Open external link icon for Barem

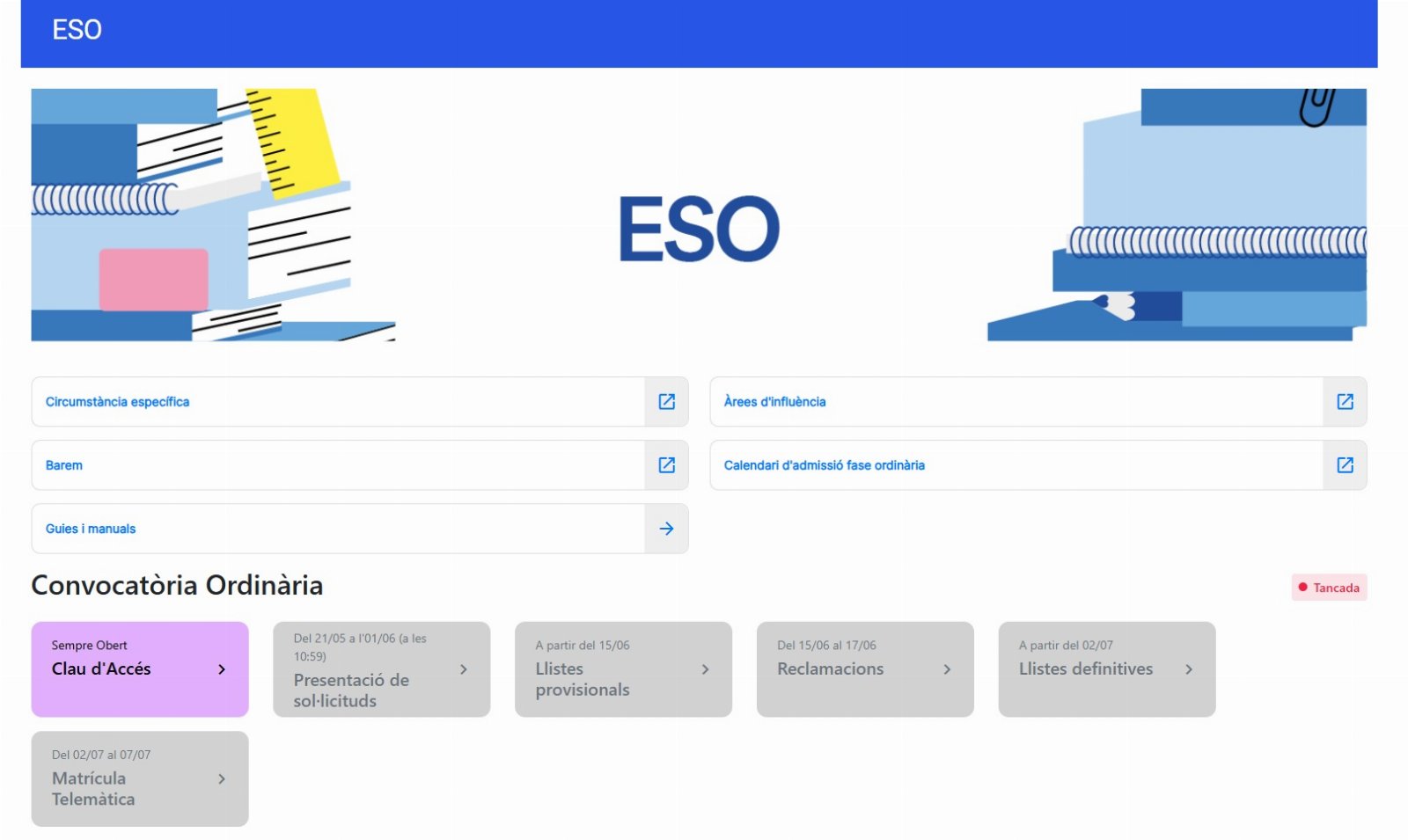point(666,464)
